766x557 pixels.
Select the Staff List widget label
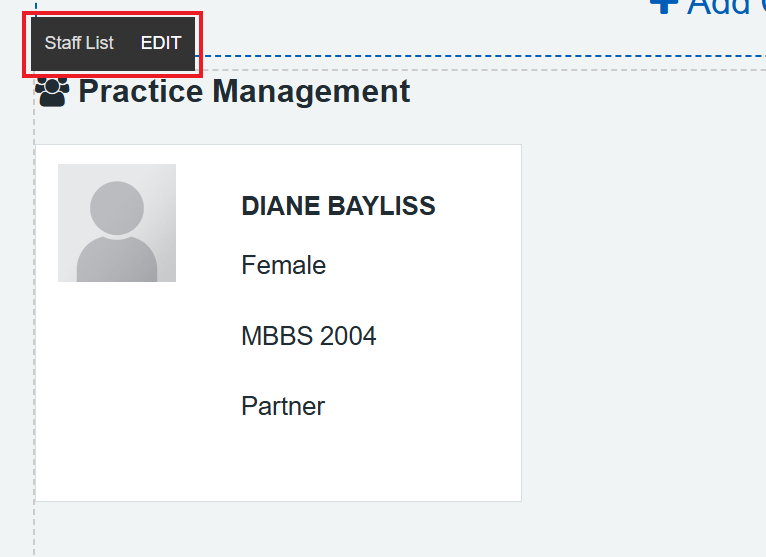79,43
